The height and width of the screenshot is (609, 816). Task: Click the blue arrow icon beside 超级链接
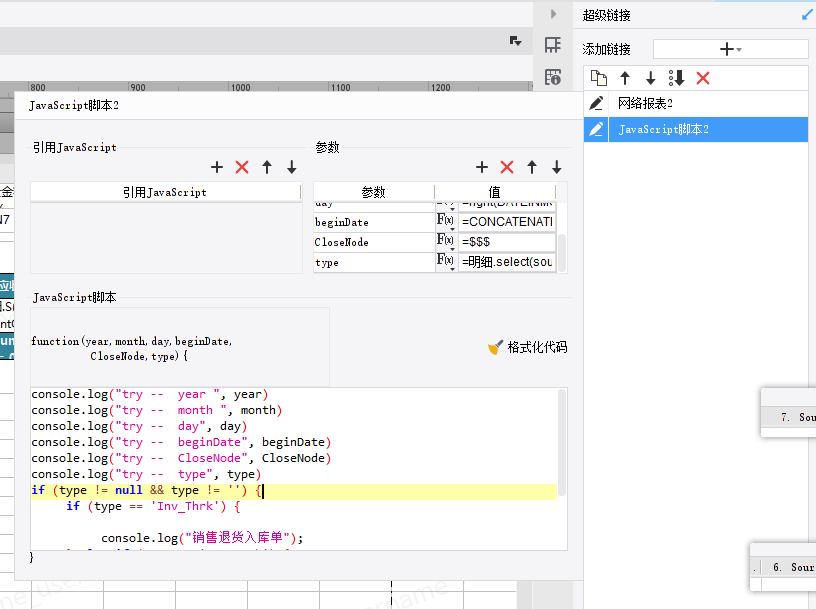pos(808,15)
